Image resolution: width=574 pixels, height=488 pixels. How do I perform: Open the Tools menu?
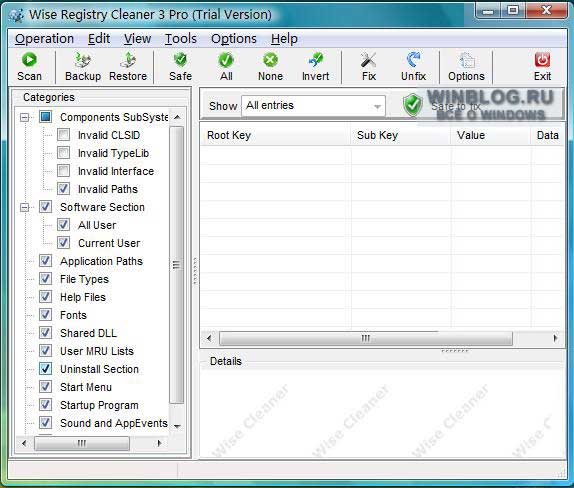click(180, 38)
